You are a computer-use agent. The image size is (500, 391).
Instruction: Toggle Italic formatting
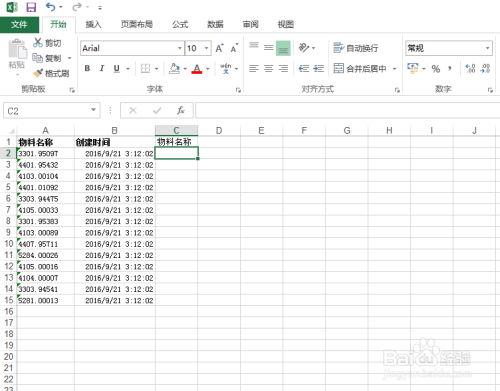click(102, 68)
